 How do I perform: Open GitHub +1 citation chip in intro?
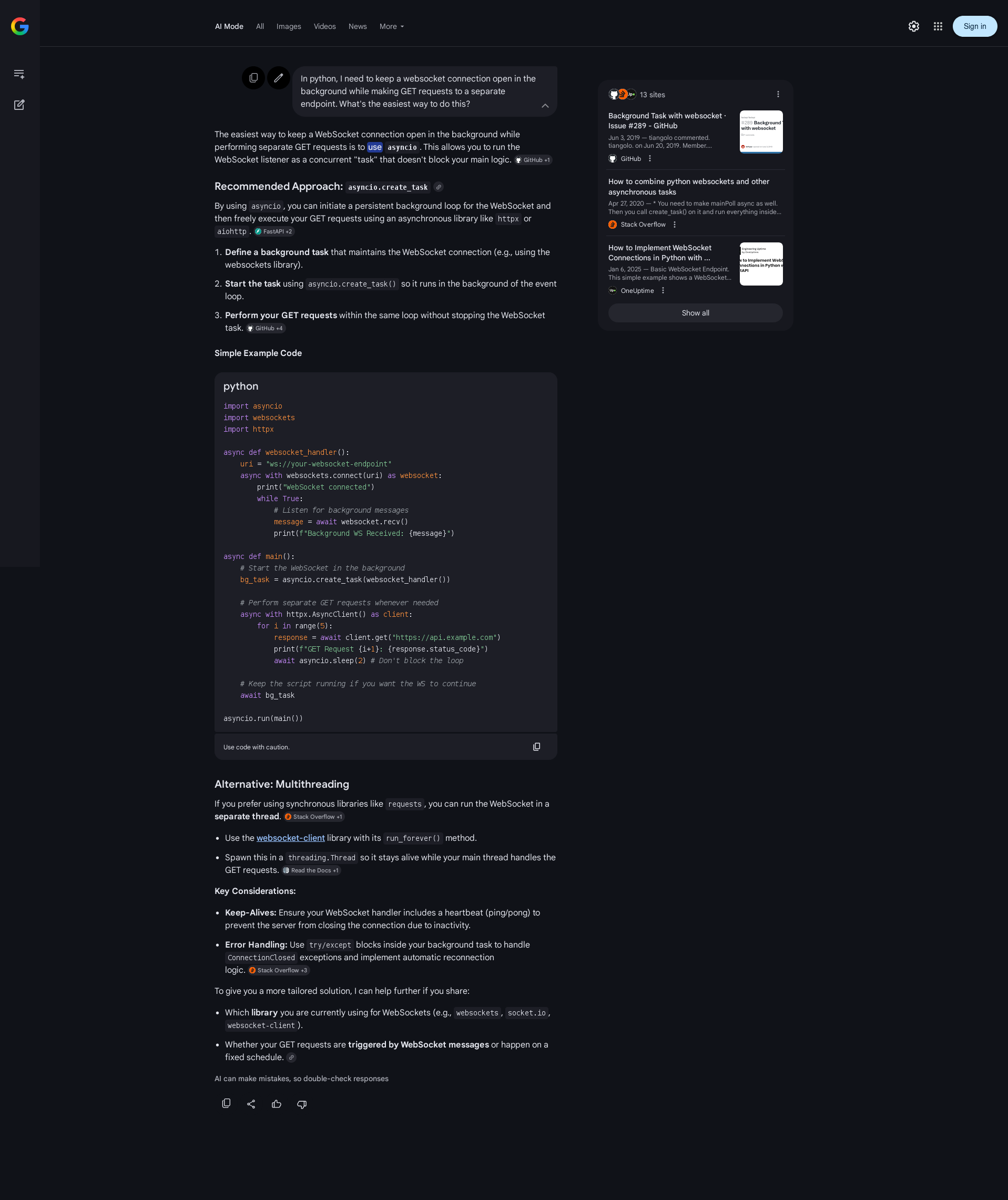pos(533,160)
